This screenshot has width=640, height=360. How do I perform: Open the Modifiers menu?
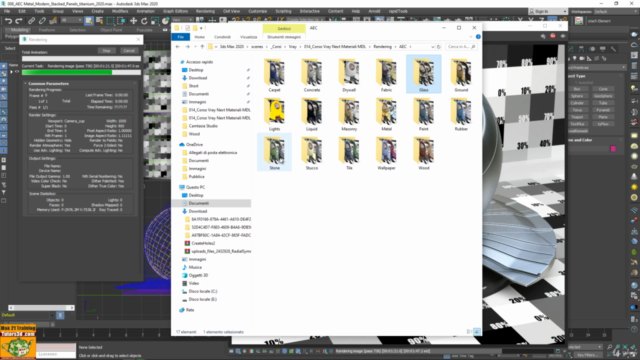click(120, 11)
